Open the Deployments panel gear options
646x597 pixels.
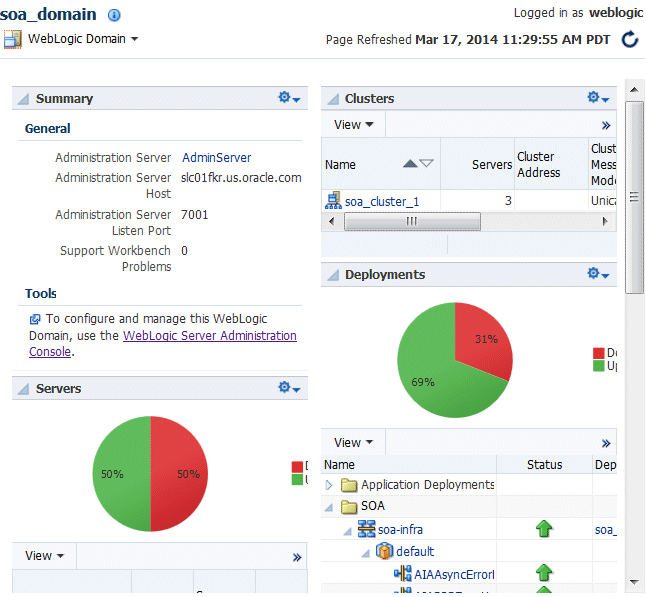(x=598, y=274)
